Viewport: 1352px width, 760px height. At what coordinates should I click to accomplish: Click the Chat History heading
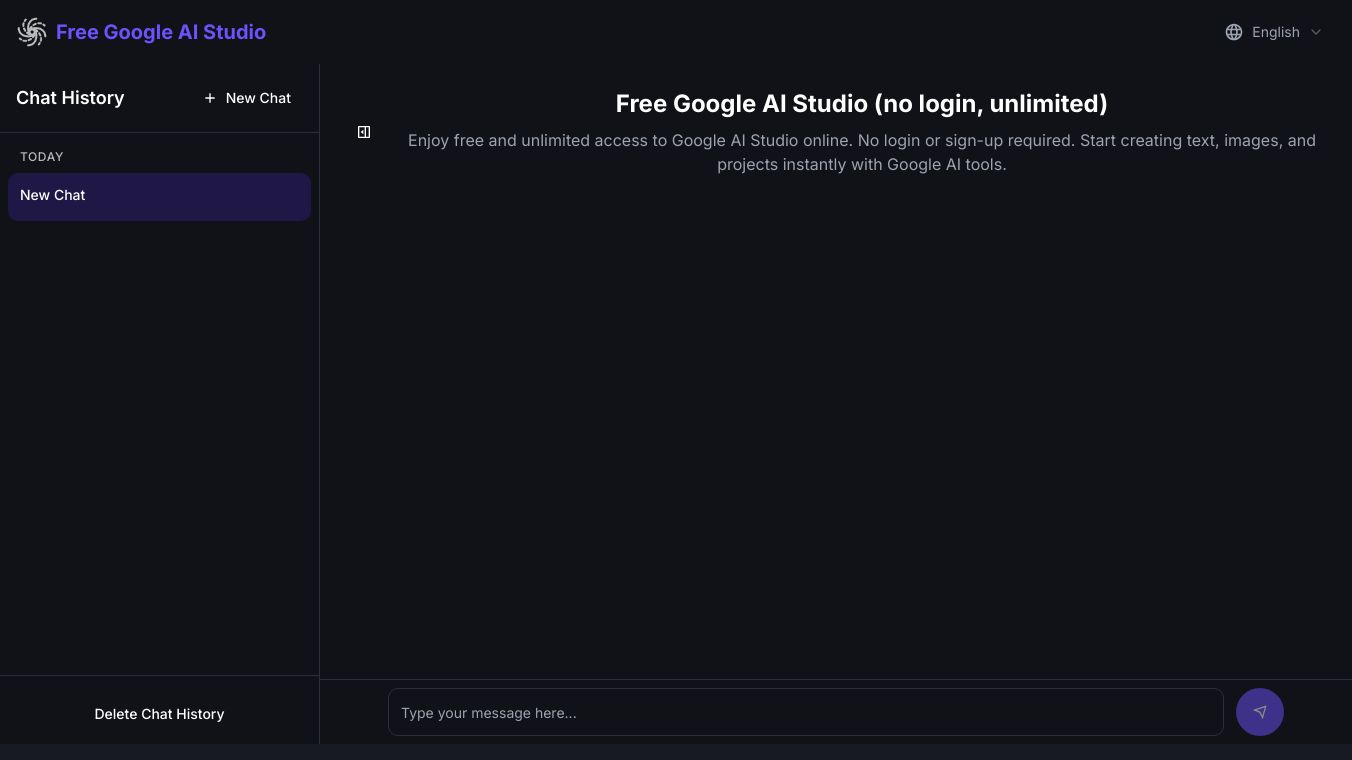(x=70, y=98)
